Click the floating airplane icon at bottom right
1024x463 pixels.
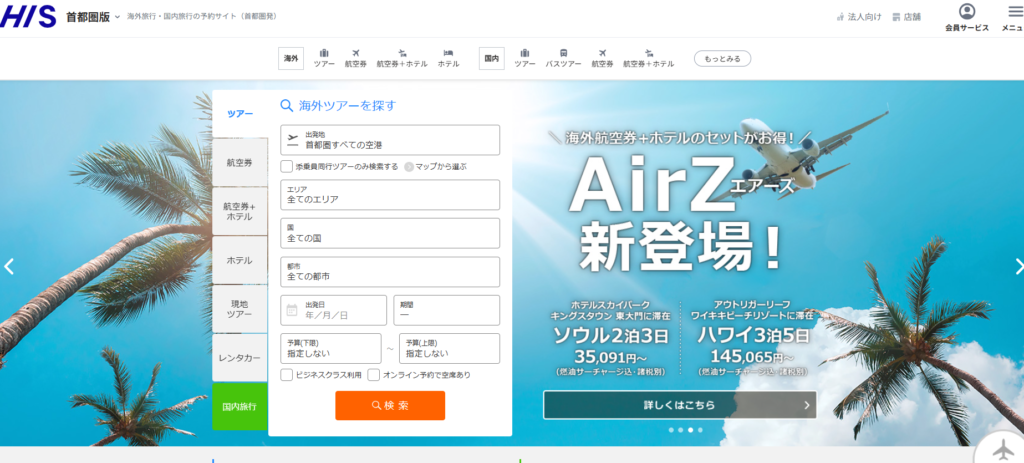(996, 446)
